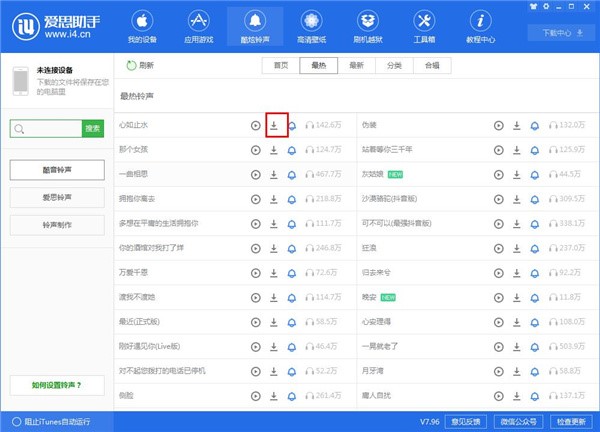Play ringtone 一曲相思

pos(256,175)
